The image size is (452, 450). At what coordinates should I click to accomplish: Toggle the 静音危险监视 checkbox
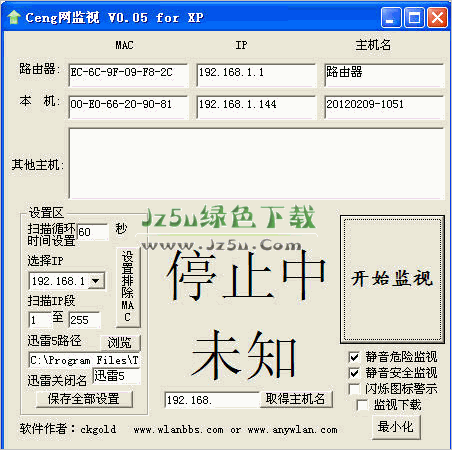pos(354,357)
